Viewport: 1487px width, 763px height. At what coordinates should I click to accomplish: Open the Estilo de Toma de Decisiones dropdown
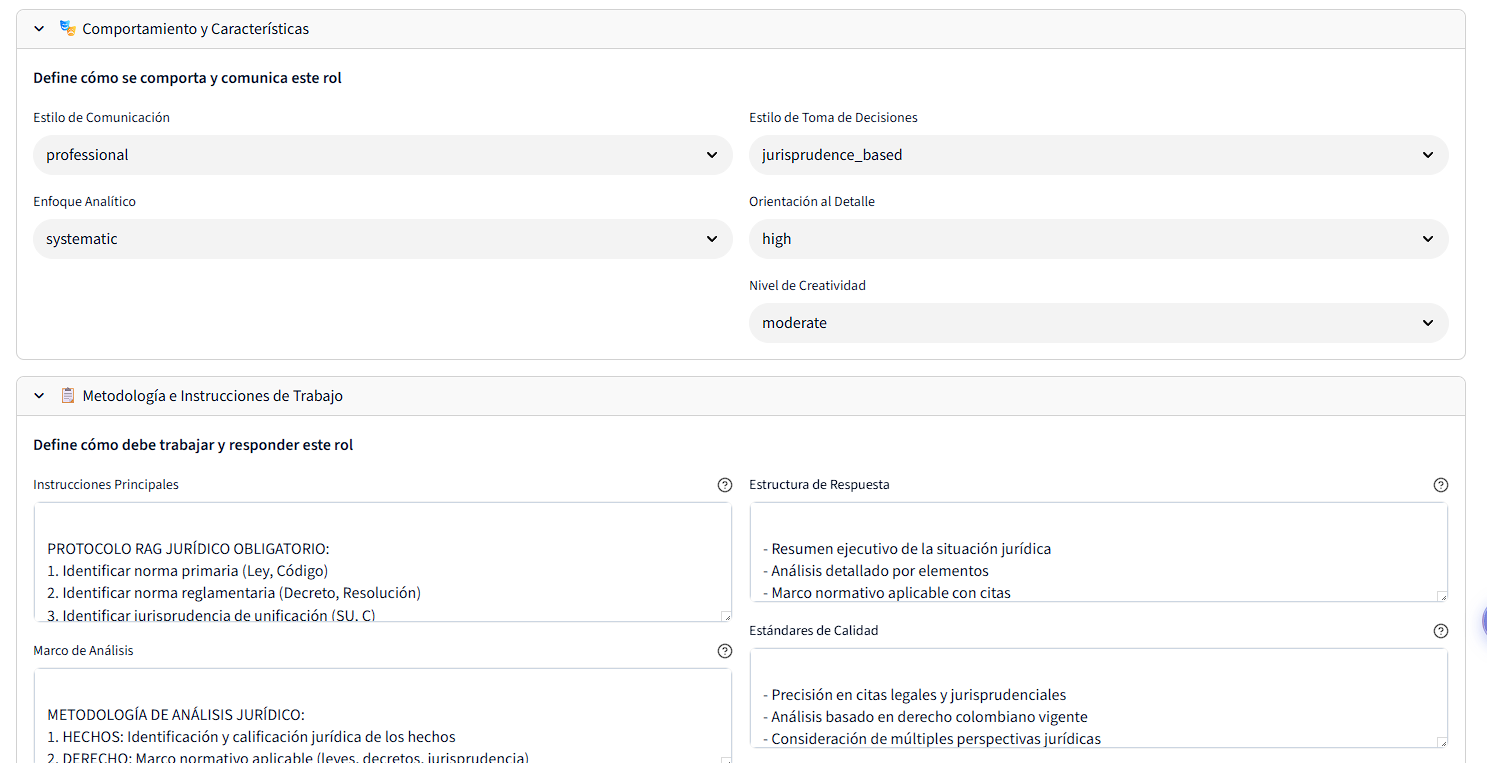pos(1098,155)
